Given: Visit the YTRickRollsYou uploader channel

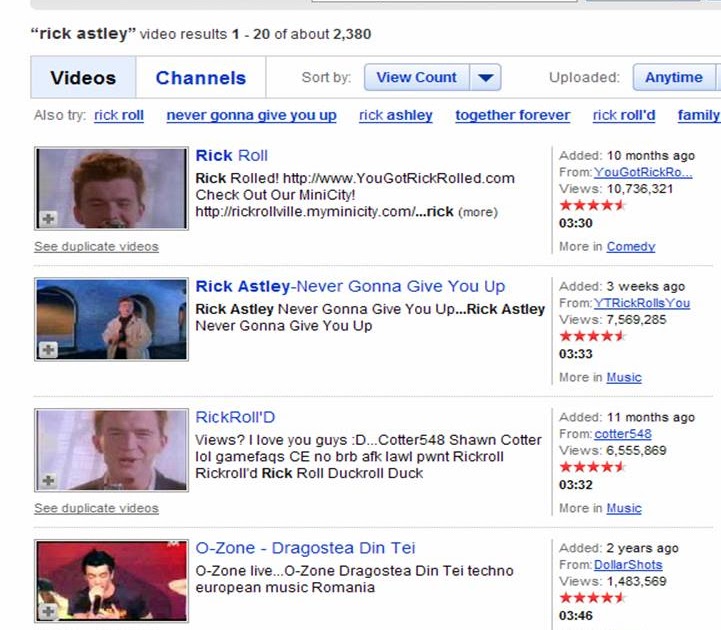Looking at the screenshot, I should tap(642, 303).
